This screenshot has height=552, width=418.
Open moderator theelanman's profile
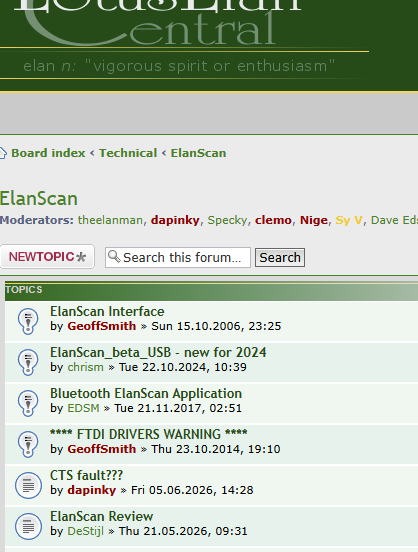pyautogui.click(x=110, y=220)
